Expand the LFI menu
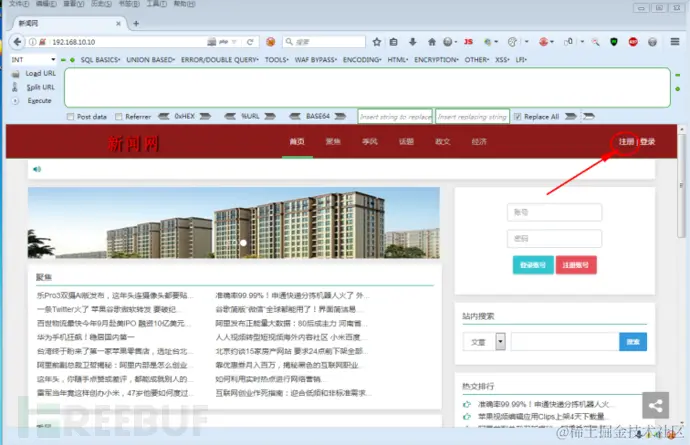Viewport: 690px width, 445px height. [521, 60]
